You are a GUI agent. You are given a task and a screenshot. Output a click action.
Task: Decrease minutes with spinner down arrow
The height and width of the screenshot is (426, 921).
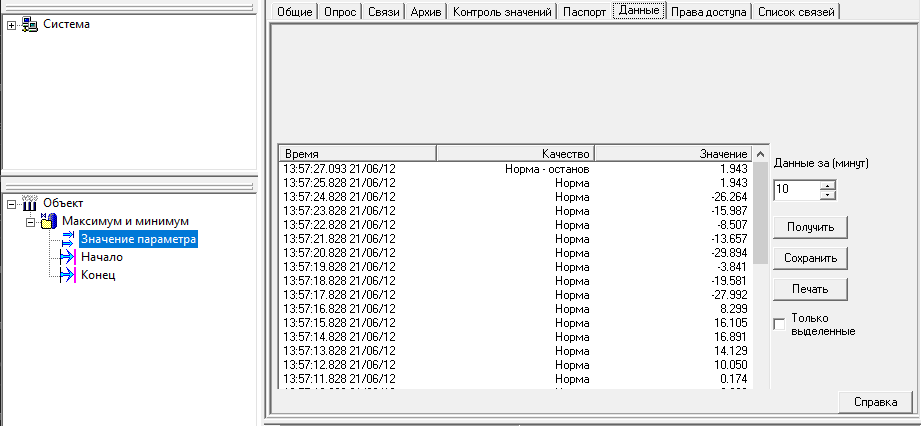point(828,195)
